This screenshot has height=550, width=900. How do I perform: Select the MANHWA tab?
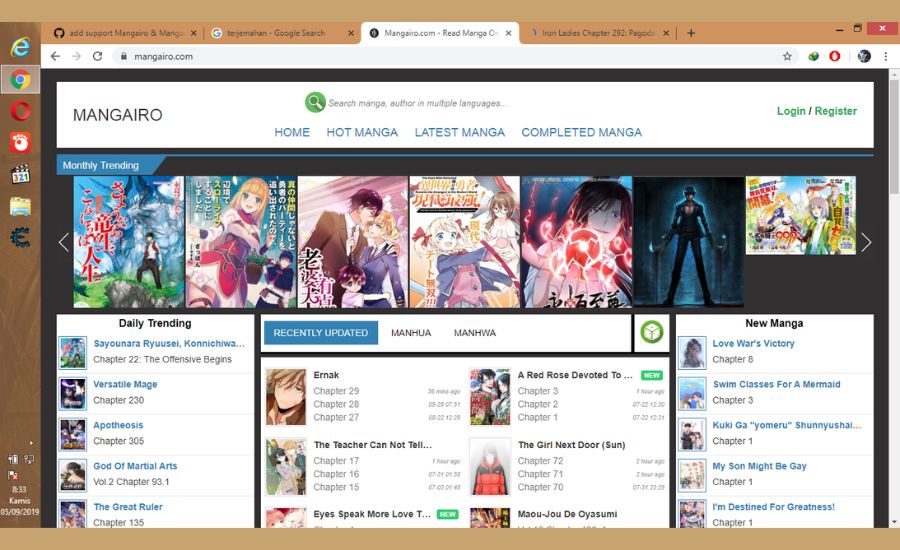tap(475, 332)
